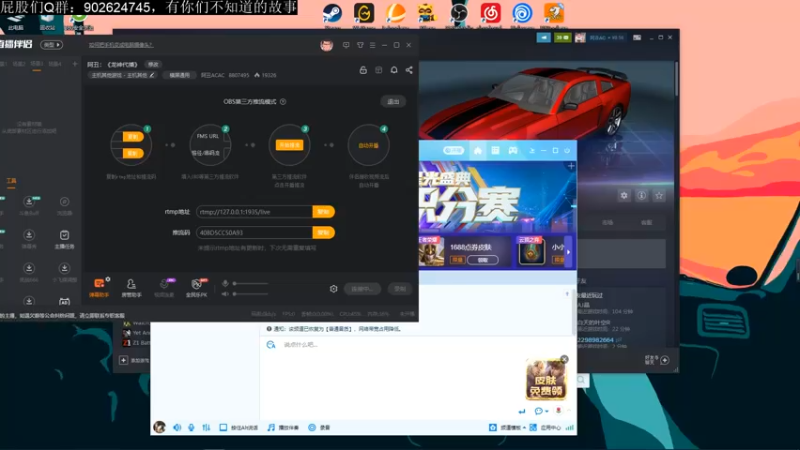Show next promotions with right arrow
Screen dimensions: 800x450
pos(568,252)
